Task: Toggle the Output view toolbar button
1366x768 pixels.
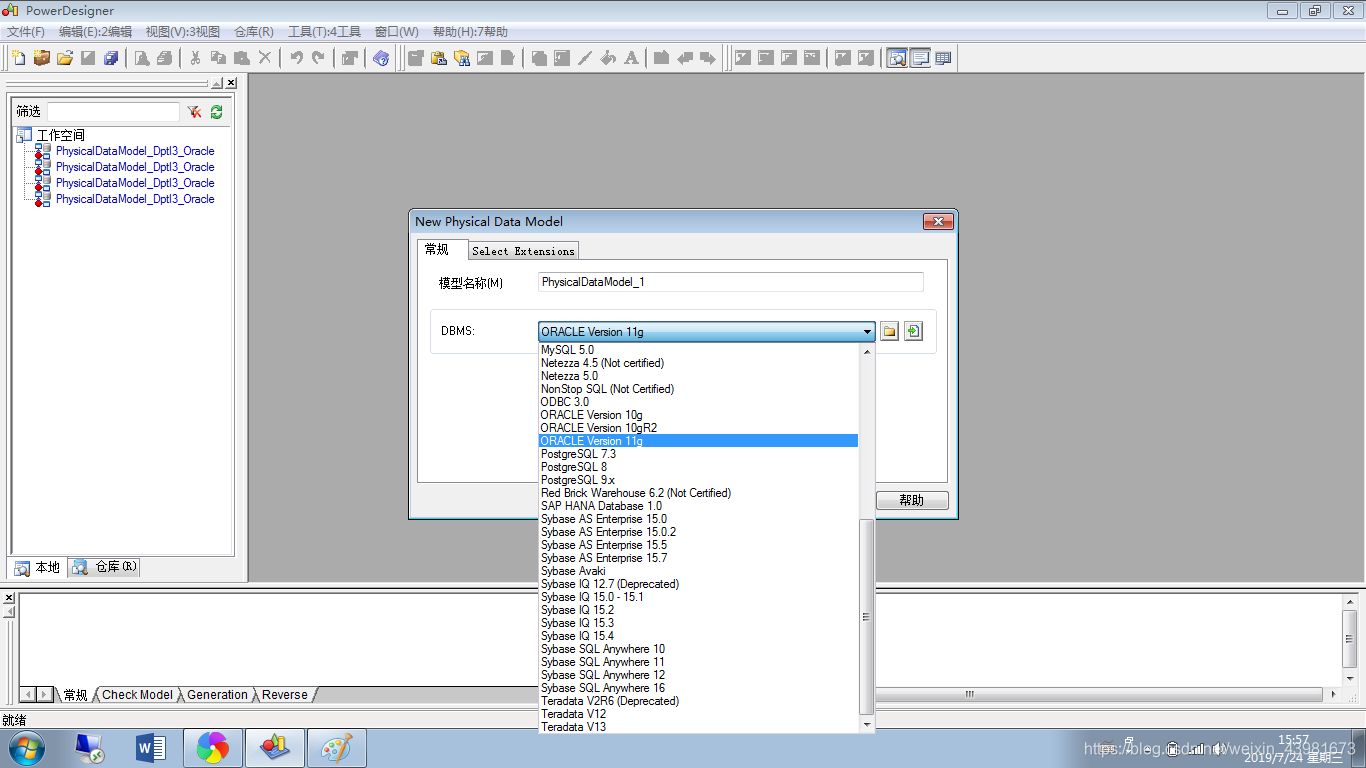Action: [x=920, y=58]
